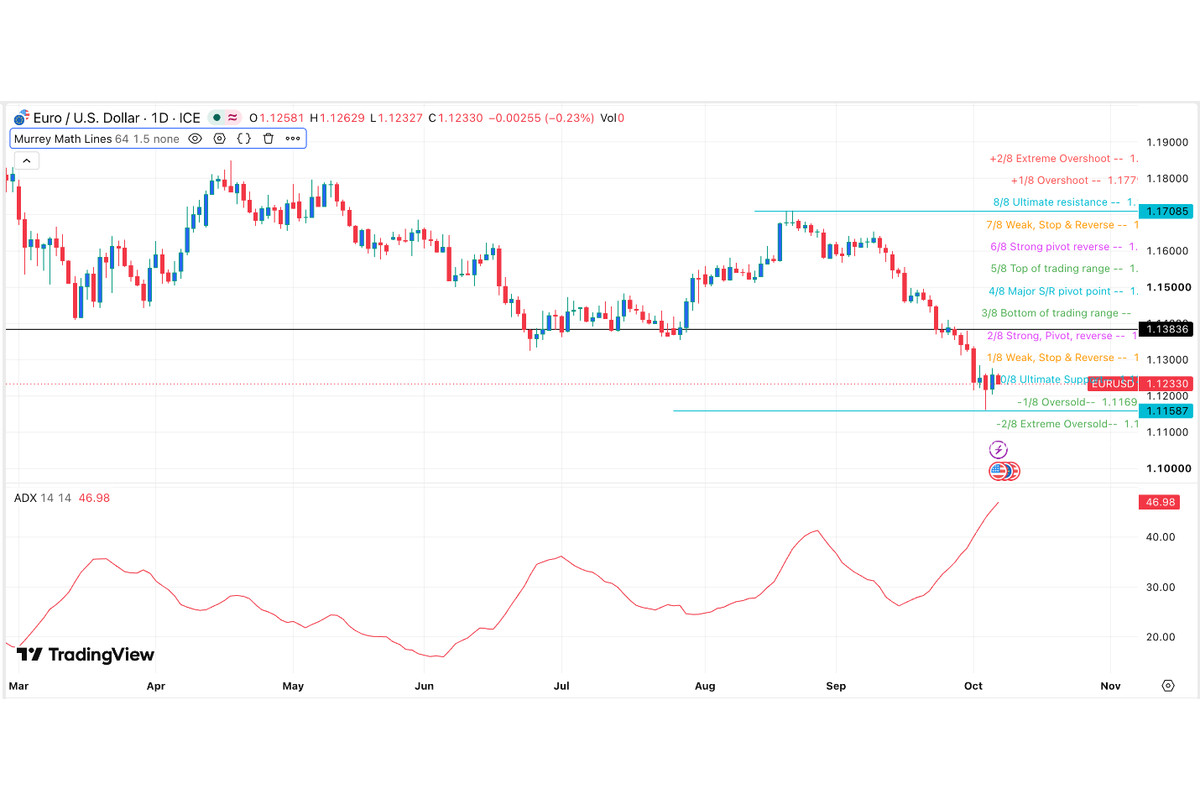Click the US flag economic events icon
The width and height of the screenshot is (1200, 800).
[x=998, y=470]
